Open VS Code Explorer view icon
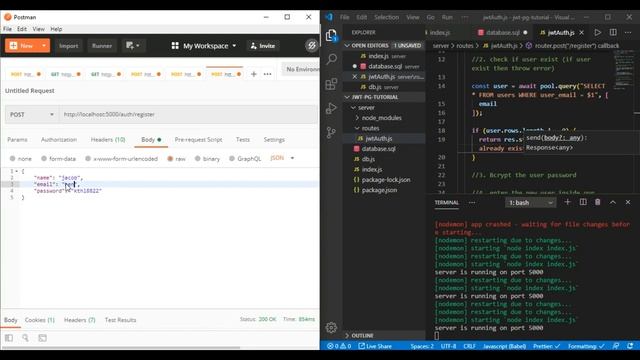 click(x=331, y=36)
